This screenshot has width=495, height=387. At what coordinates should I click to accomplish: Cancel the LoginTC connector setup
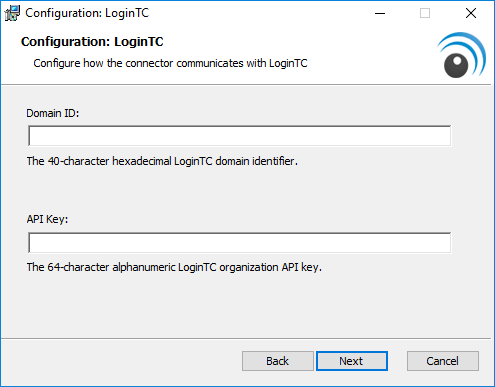pos(443,361)
